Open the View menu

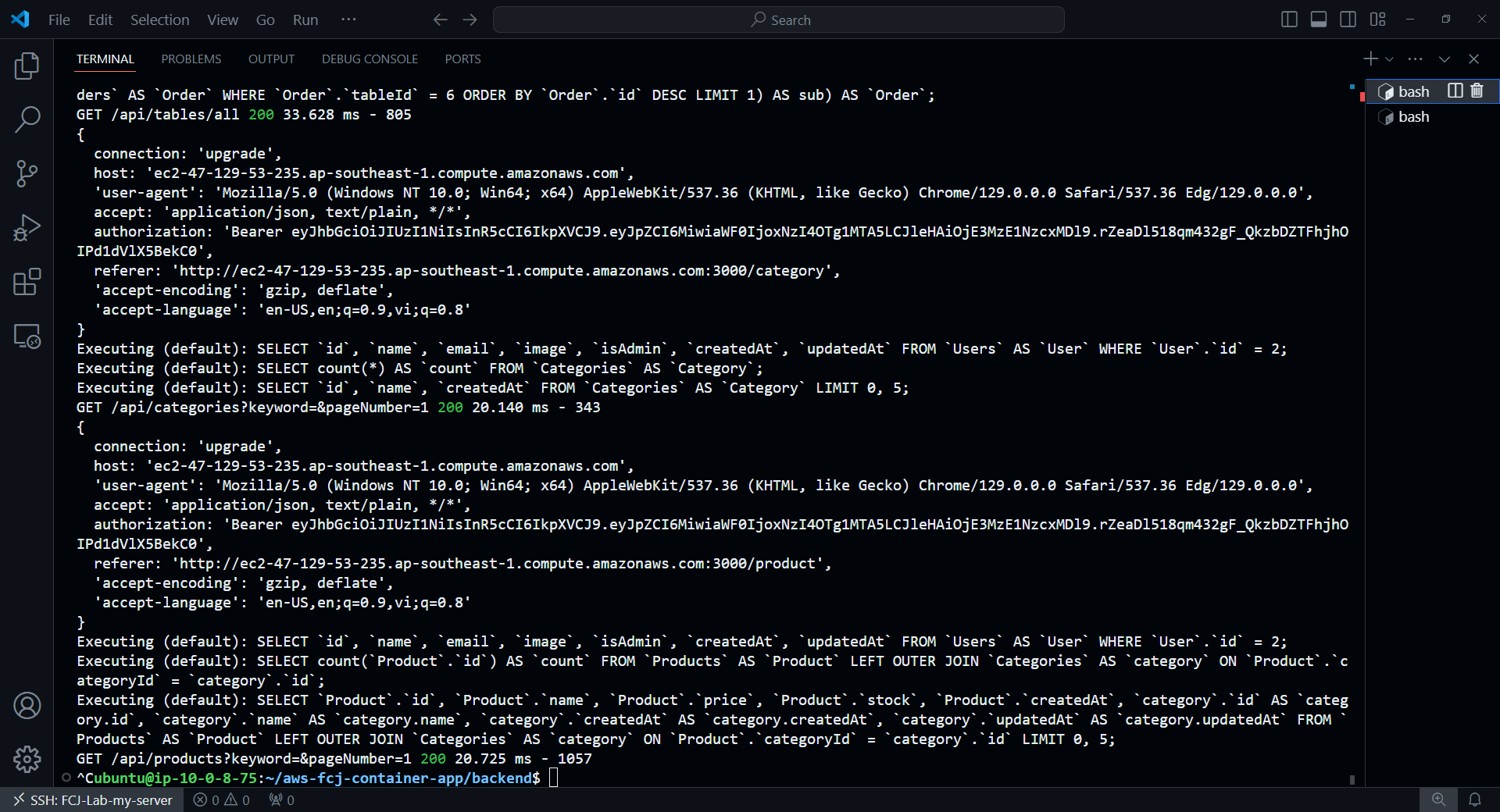(223, 20)
